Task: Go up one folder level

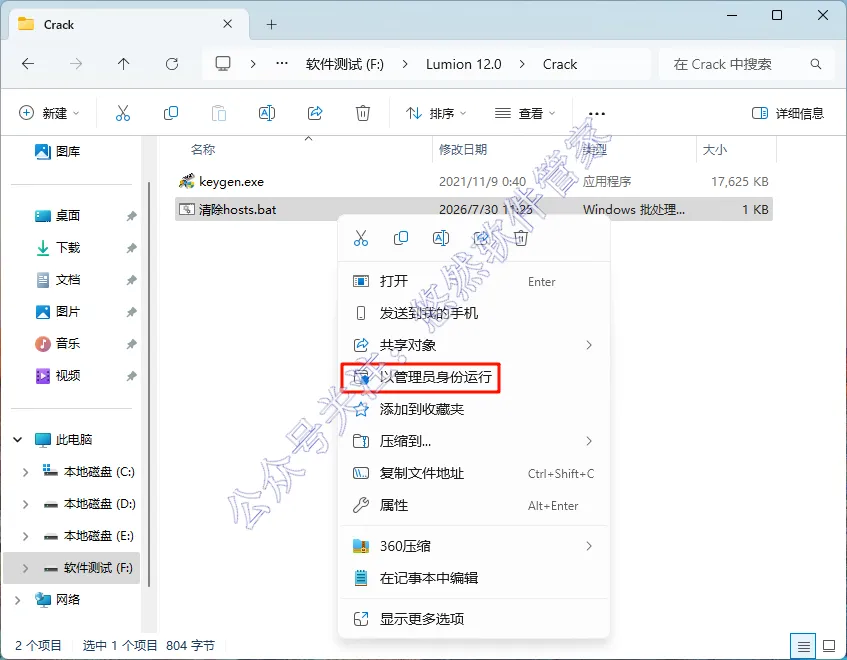Action: click(x=124, y=64)
